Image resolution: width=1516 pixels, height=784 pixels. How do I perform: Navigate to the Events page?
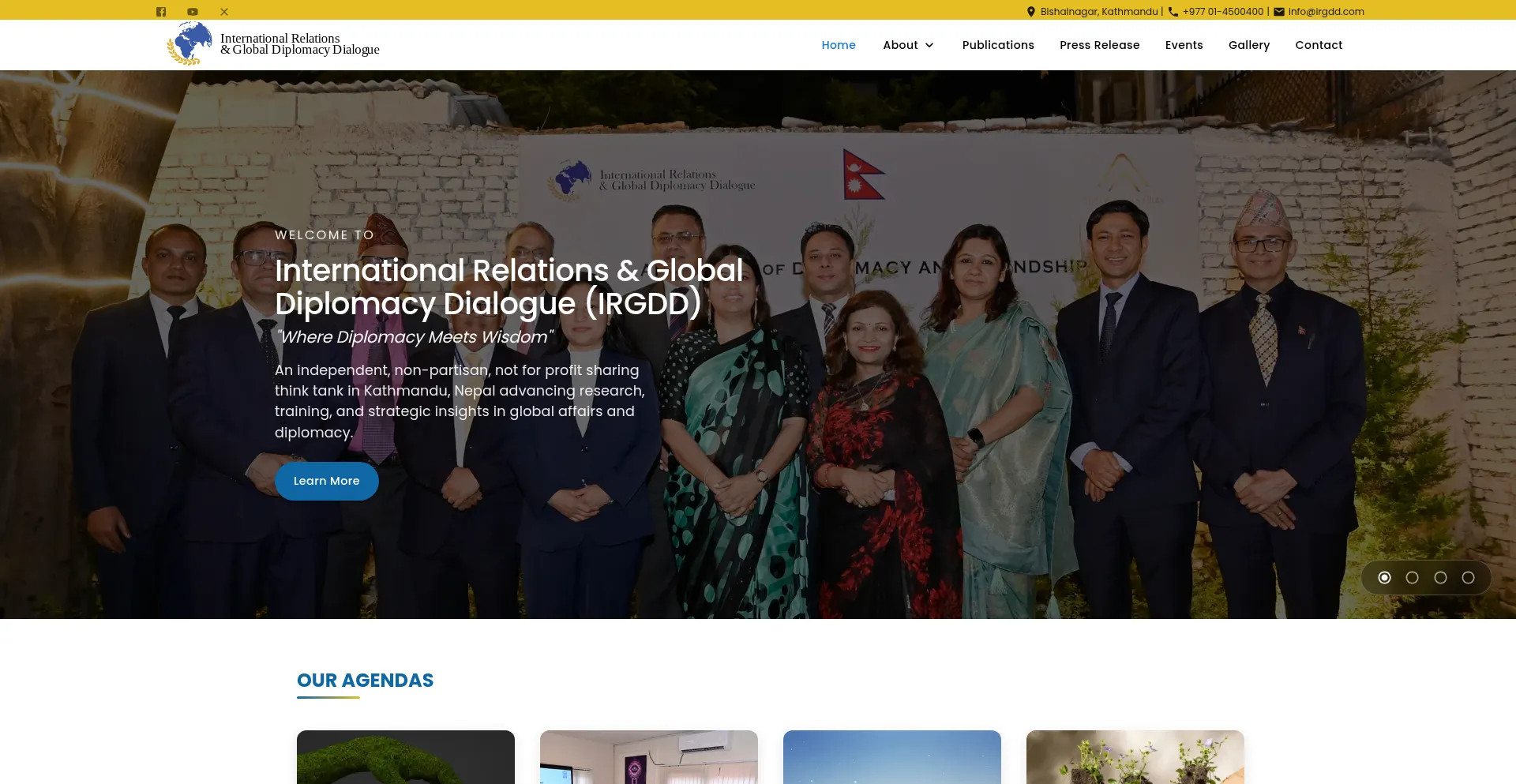point(1184,45)
